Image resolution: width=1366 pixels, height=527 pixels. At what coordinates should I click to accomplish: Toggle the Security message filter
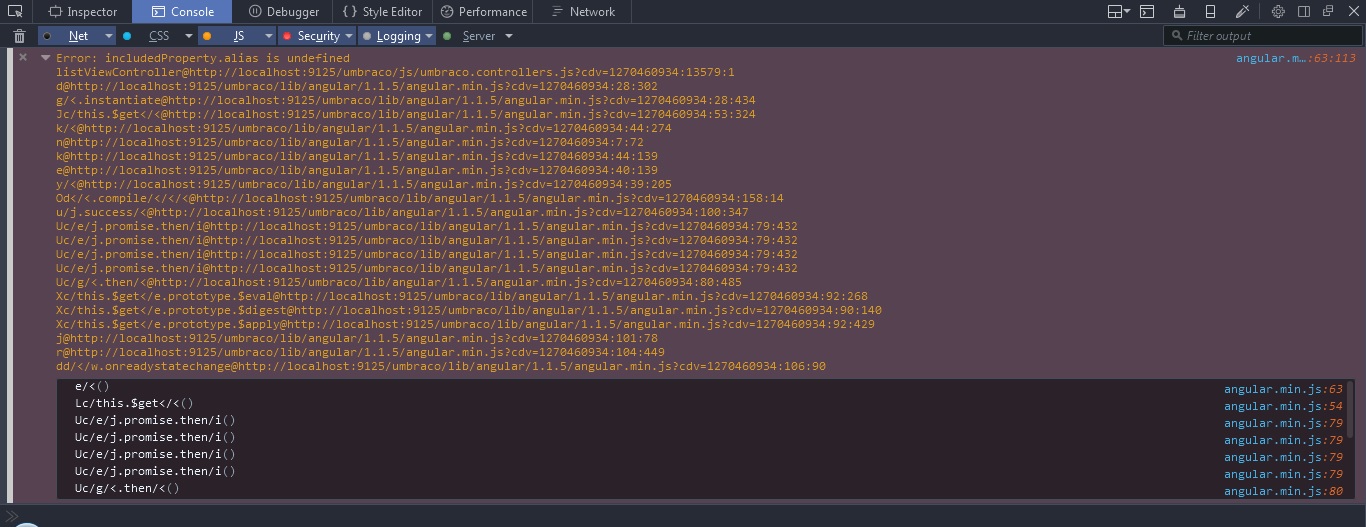click(310, 36)
